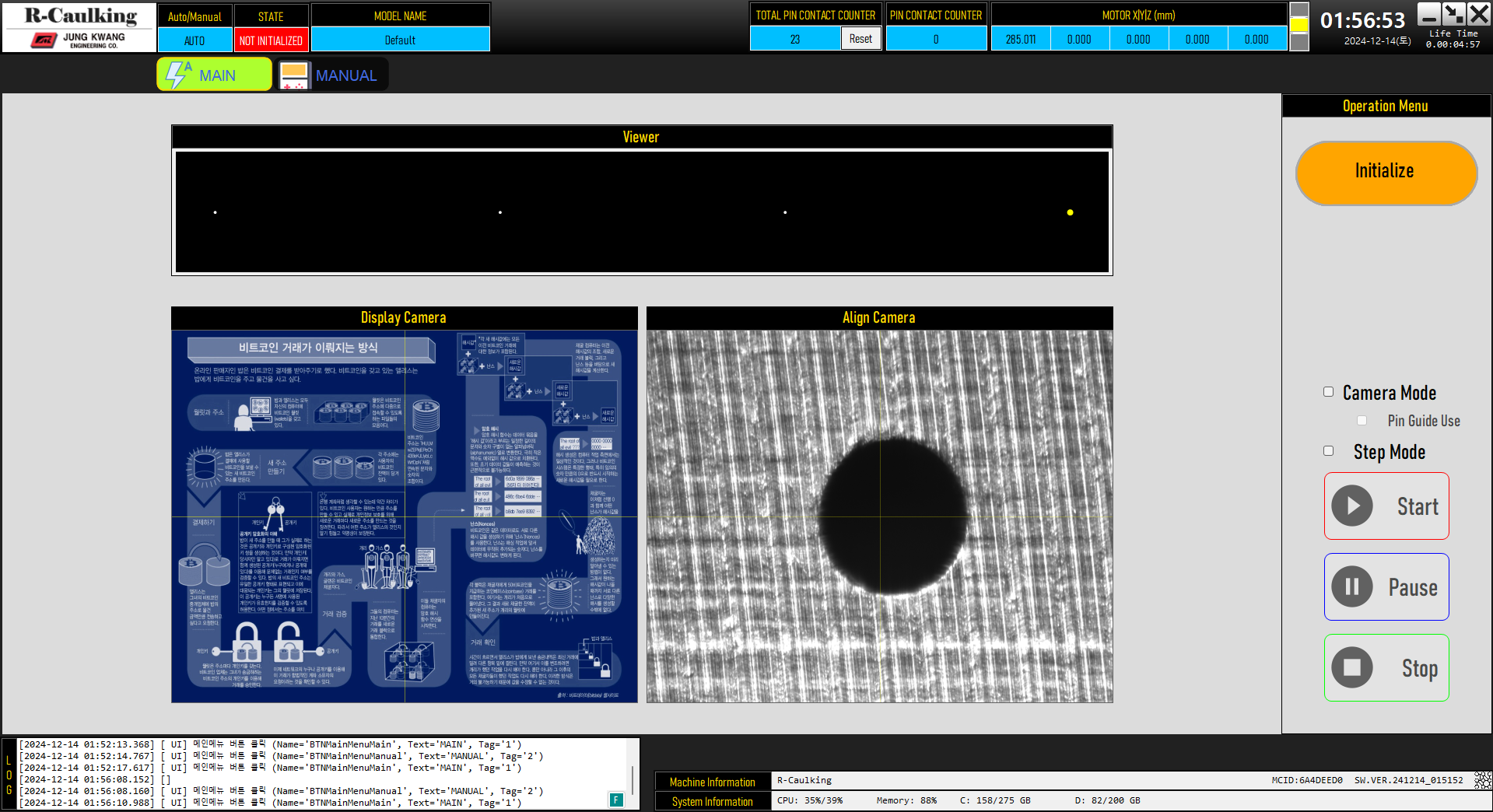Click the Pause icon

click(x=1352, y=586)
